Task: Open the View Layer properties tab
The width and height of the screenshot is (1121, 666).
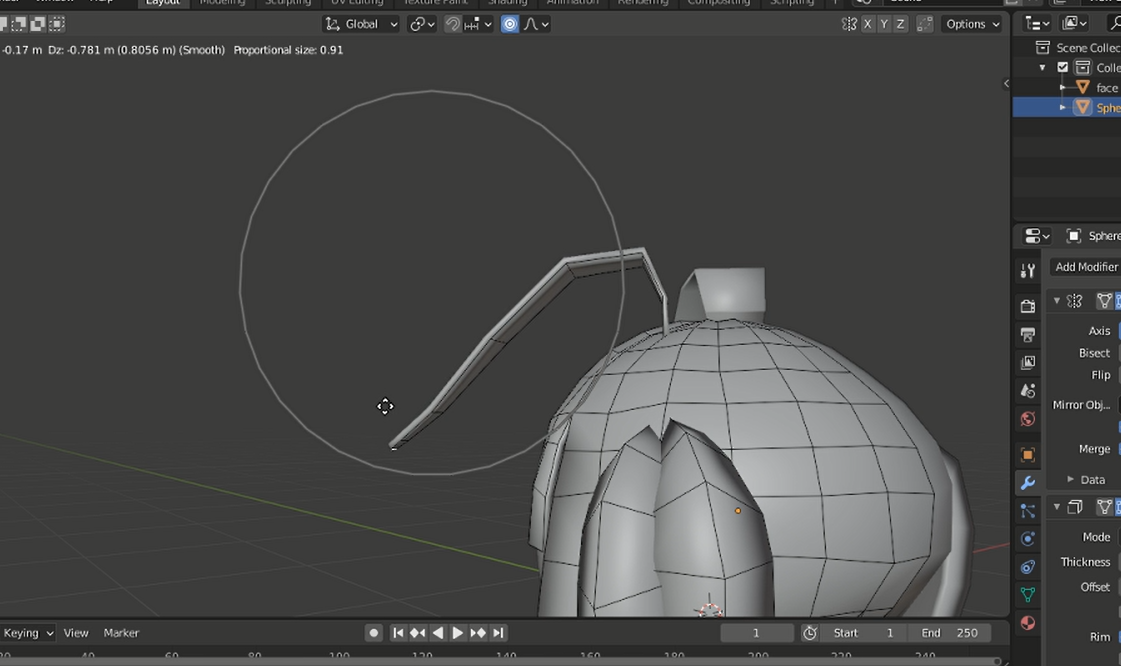Action: [x=1028, y=362]
